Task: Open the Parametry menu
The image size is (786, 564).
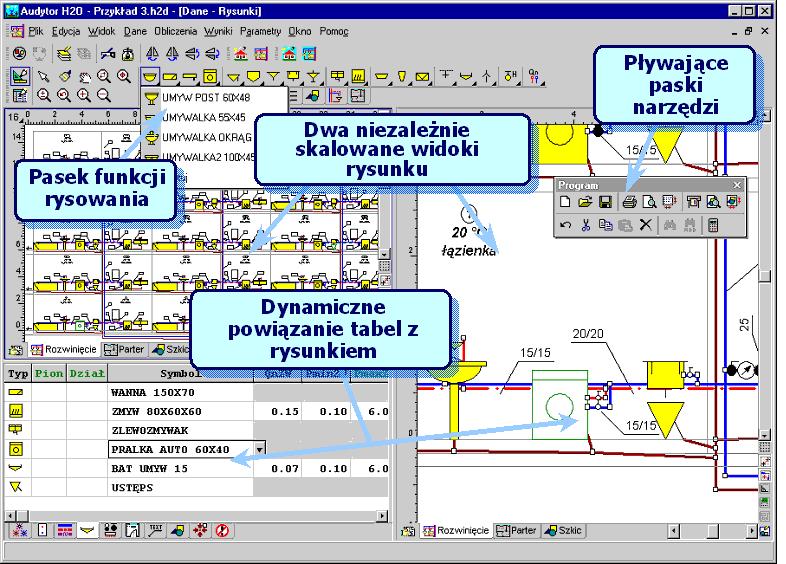Action: point(260,31)
